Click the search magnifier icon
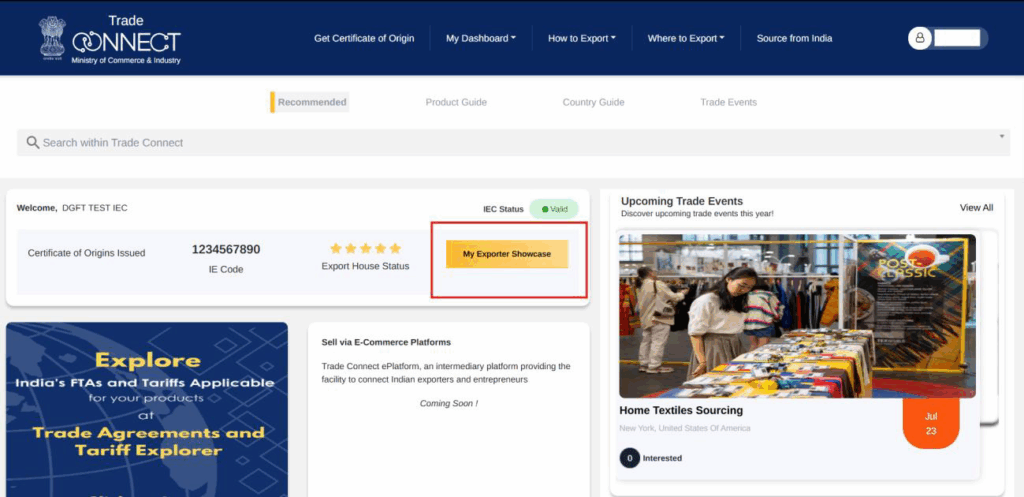The image size is (1024, 497). click(32, 143)
